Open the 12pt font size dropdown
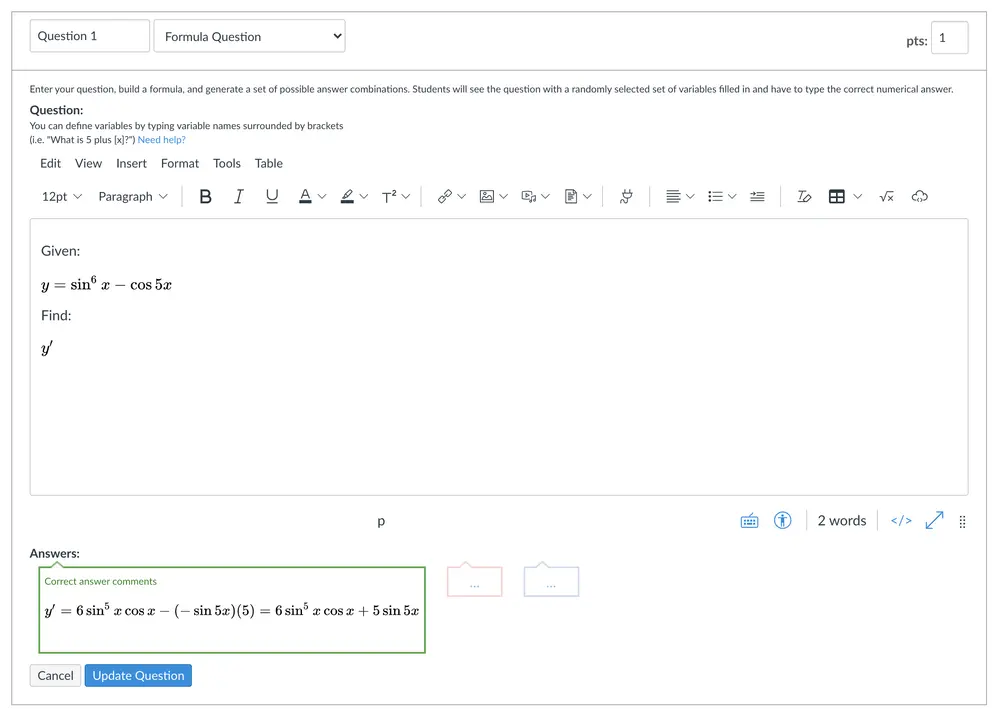1000x720 pixels. tap(61, 196)
